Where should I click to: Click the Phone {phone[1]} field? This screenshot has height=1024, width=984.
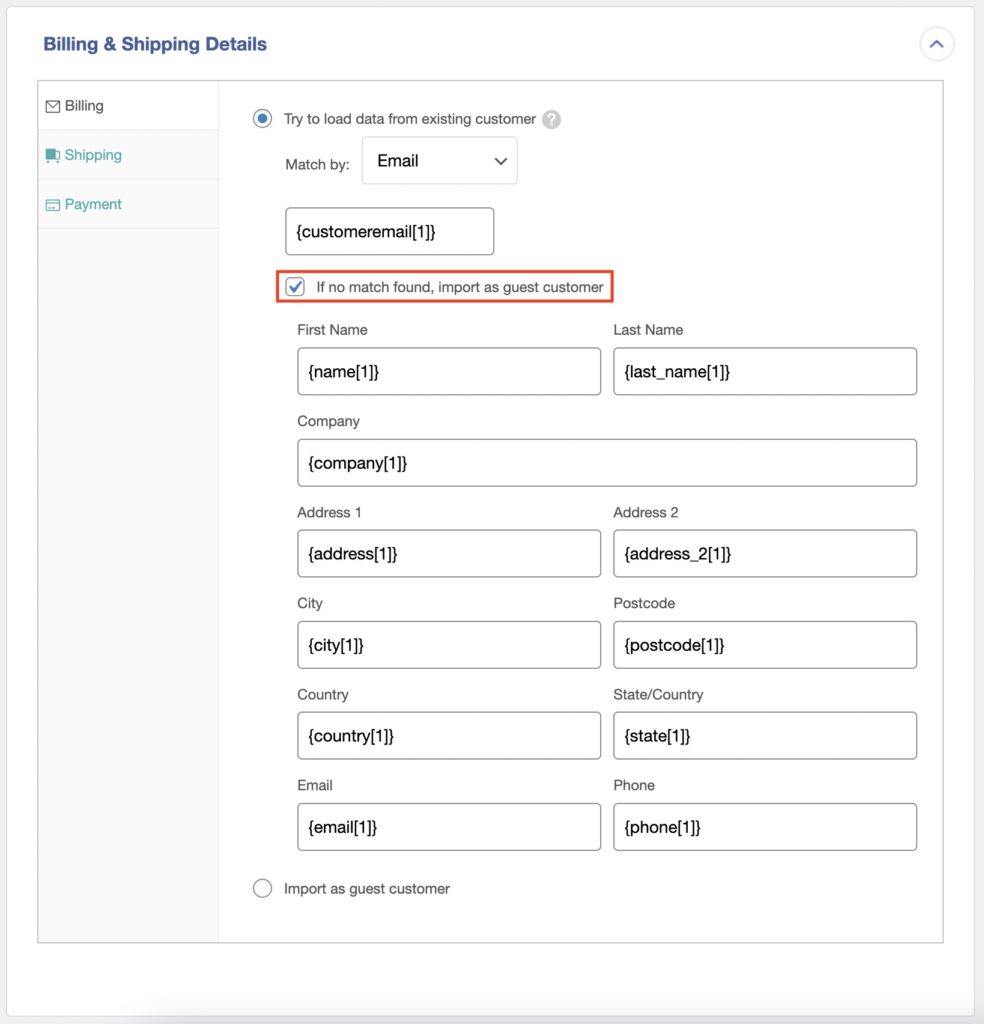pyautogui.click(x=764, y=827)
